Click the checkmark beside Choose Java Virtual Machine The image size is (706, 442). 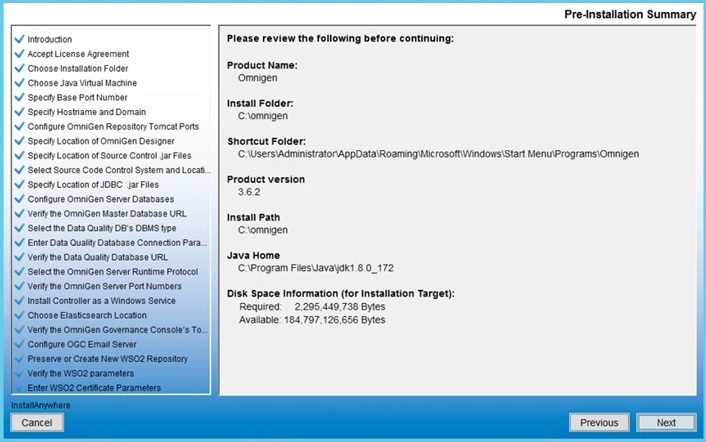(19, 83)
